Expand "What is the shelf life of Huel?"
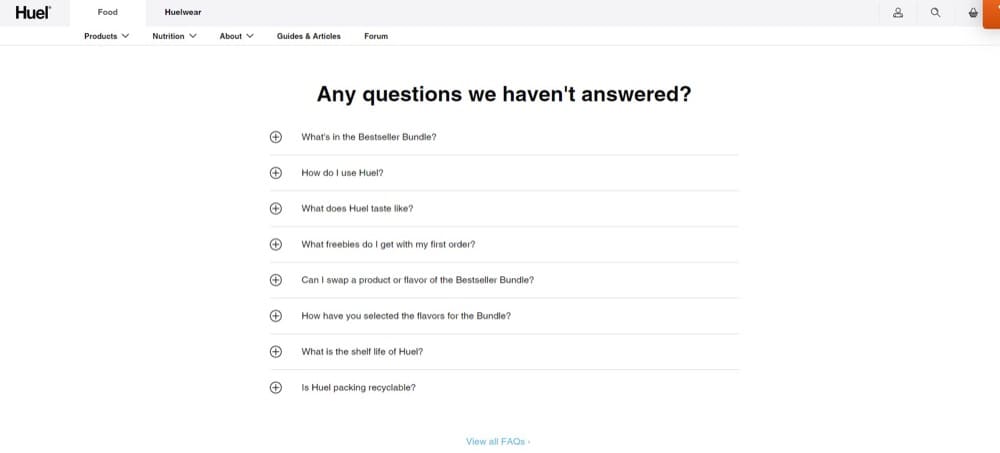This screenshot has height=453, width=1000. [504, 352]
